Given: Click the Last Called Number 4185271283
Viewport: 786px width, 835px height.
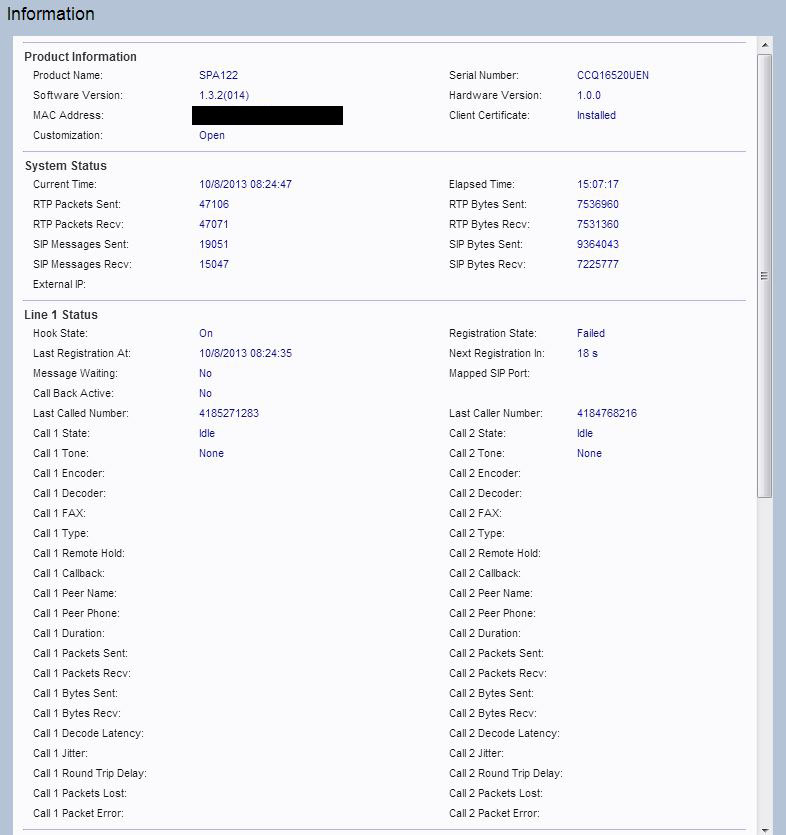Looking at the screenshot, I should (x=229, y=413).
